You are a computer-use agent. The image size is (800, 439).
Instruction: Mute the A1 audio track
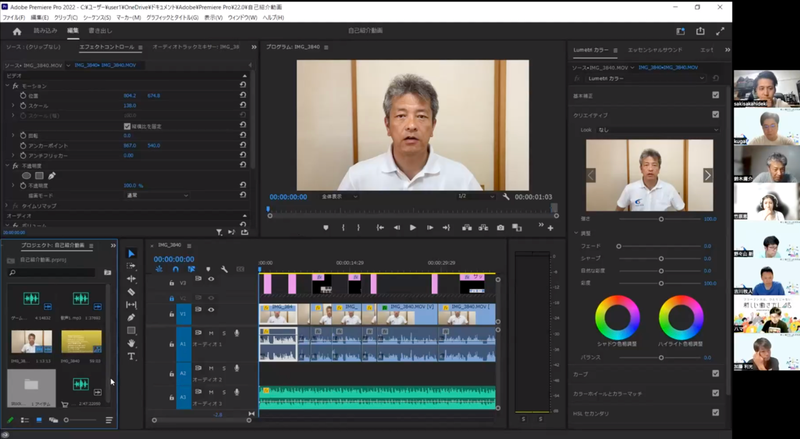pyautogui.click(x=211, y=333)
